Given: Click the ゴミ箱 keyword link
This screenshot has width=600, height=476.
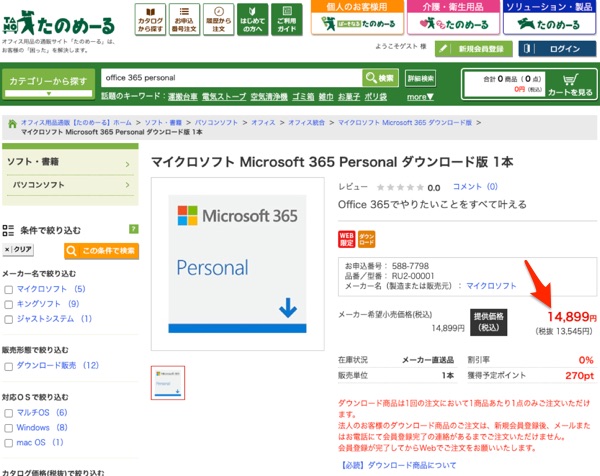Looking at the screenshot, I should 303,97.
